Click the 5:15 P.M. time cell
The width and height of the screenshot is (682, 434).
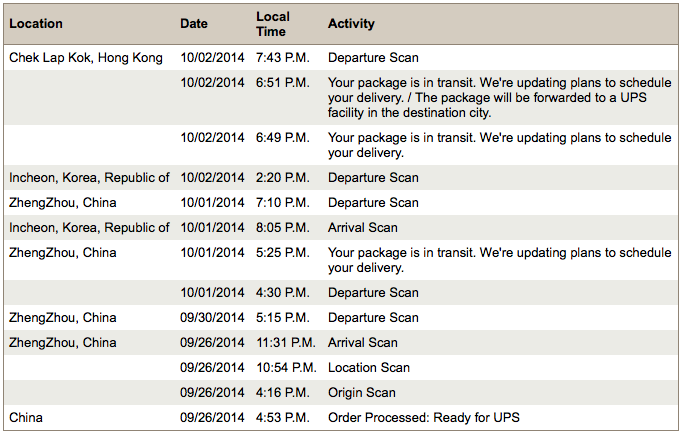click(x=282, y=318)
